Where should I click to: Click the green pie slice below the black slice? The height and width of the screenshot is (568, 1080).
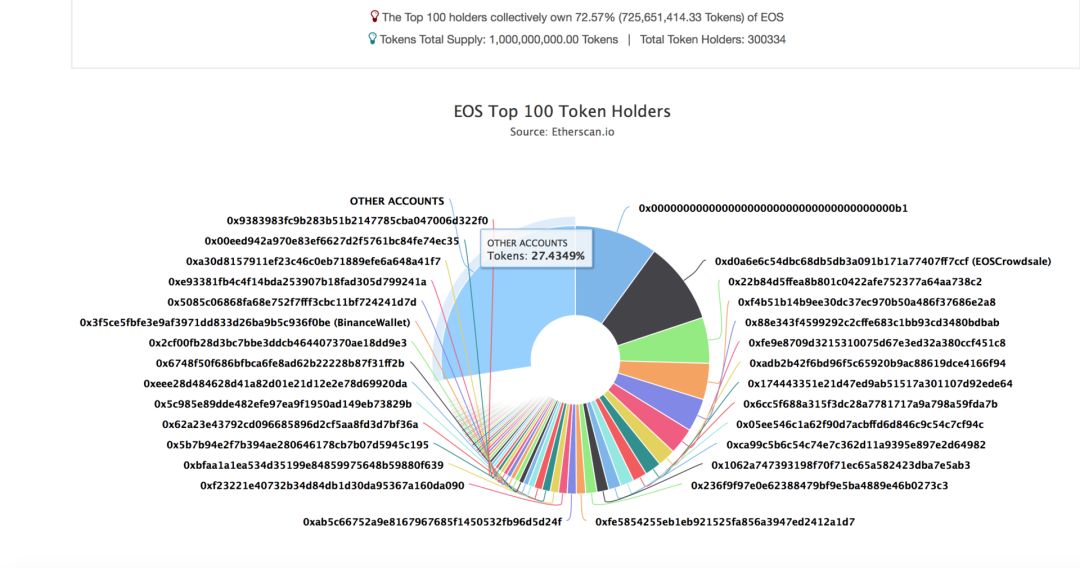click(665, 341)
